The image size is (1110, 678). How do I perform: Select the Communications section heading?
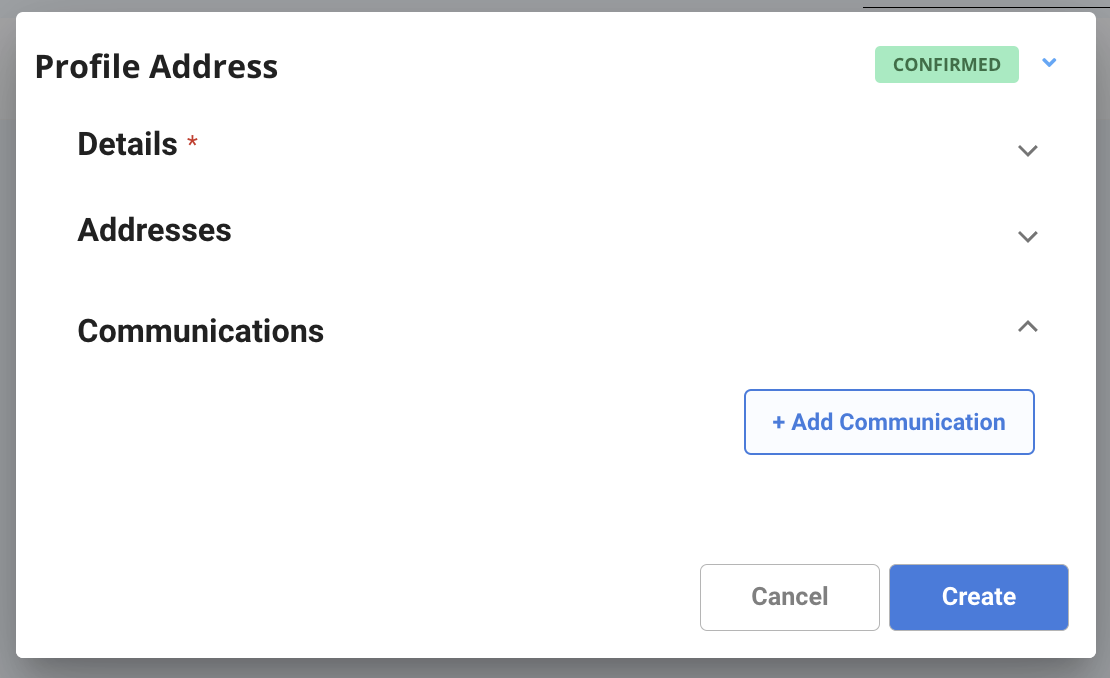click(x=200, y=331)
